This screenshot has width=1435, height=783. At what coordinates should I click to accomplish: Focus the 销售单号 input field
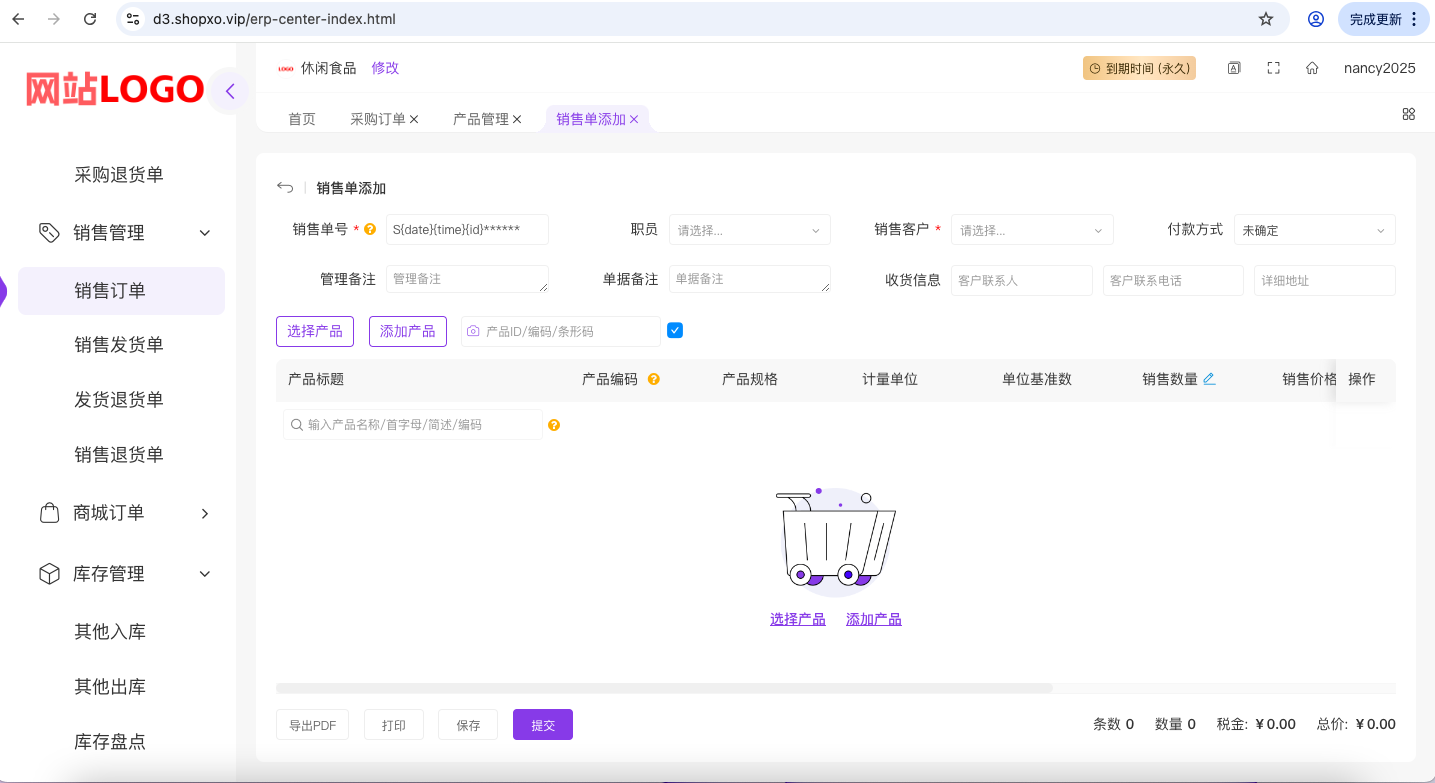coord(467,230)
